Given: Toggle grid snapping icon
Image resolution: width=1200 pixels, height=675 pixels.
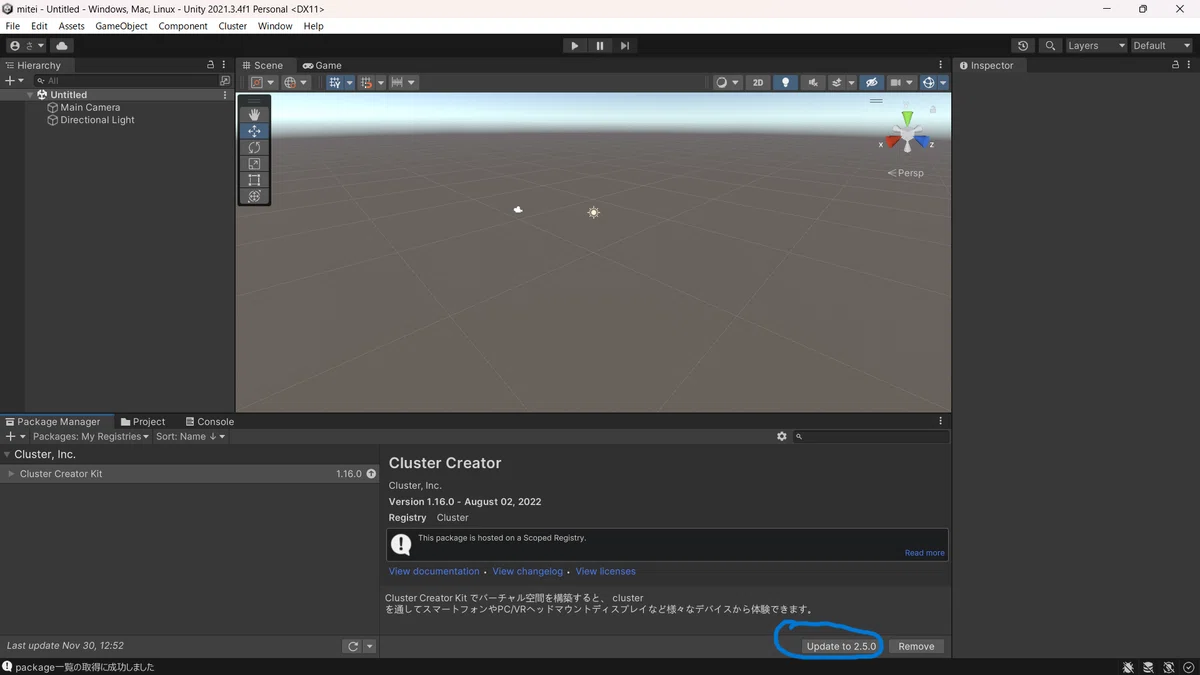Looking at the screenshot, I should [366, 83].
